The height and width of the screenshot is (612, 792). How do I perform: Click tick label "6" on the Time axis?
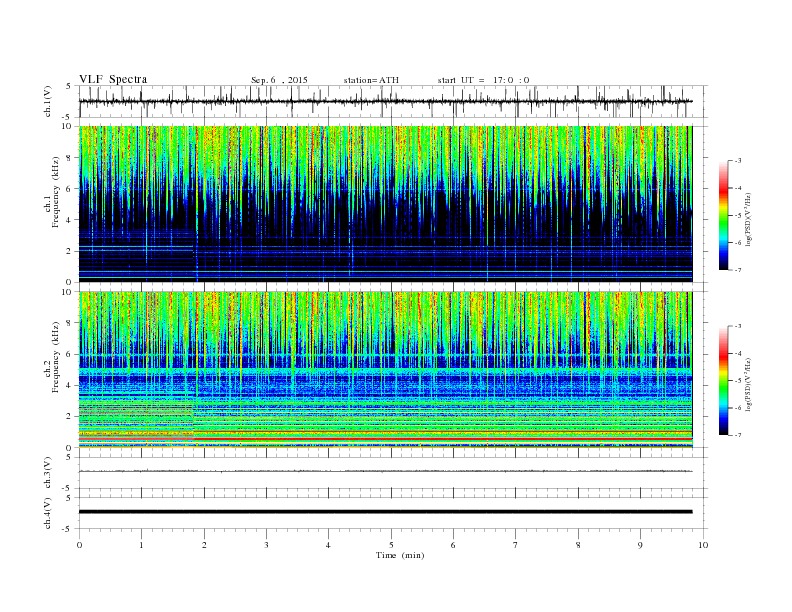click(453, 545)
